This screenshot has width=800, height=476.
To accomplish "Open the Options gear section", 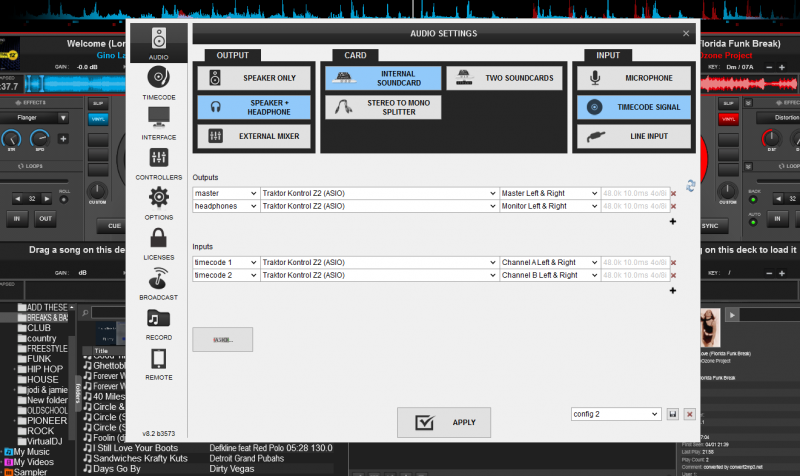I will point(159,203).
